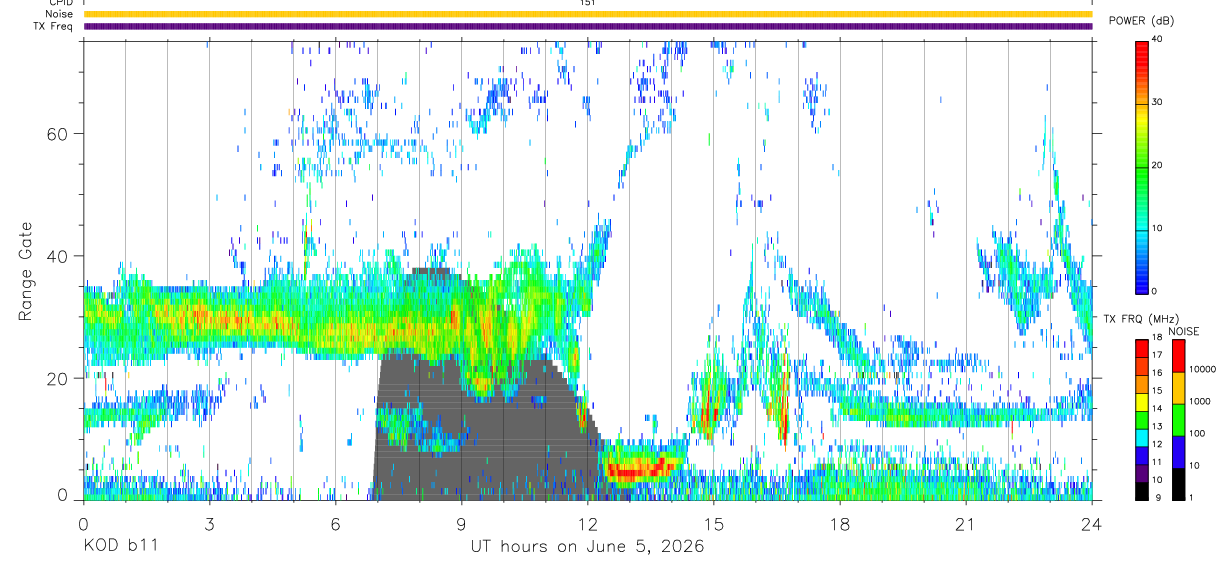
Task: Click the 'TX Freq' row label
Action: click(x=54, y=26)
